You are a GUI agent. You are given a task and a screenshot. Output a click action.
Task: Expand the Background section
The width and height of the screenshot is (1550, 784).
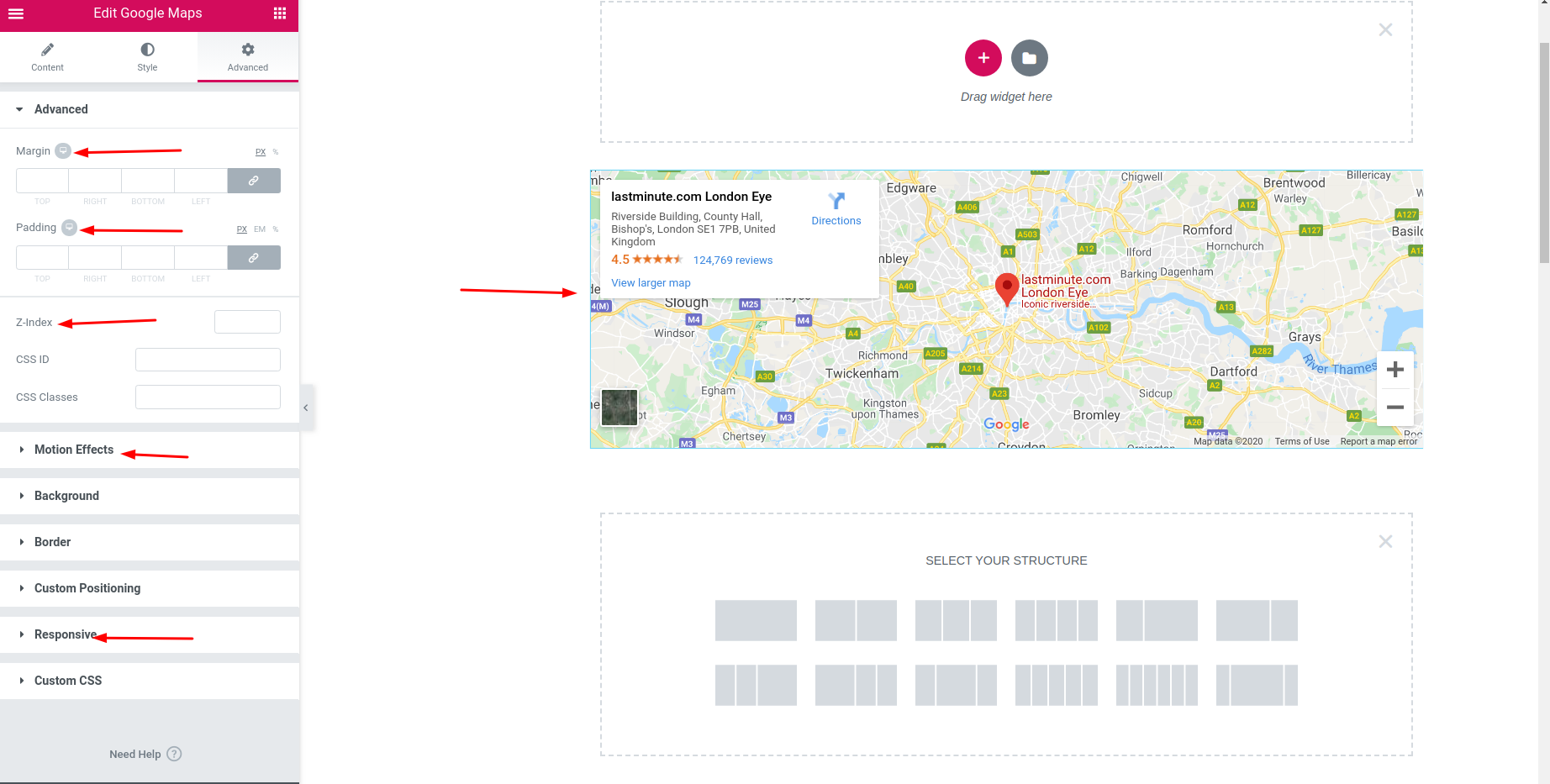pos(150,496)
